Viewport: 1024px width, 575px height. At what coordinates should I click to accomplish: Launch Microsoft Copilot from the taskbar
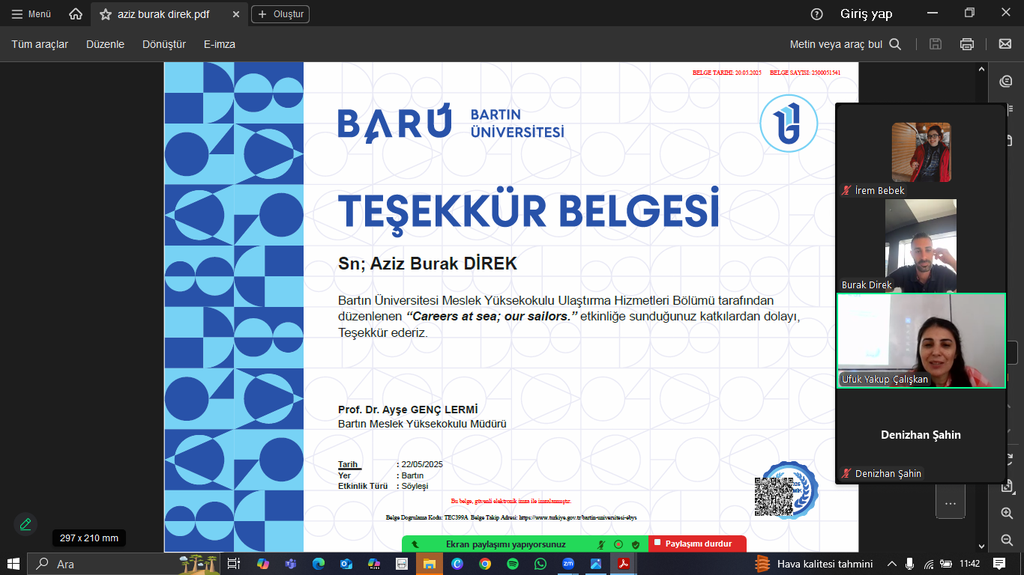[263, 564]
